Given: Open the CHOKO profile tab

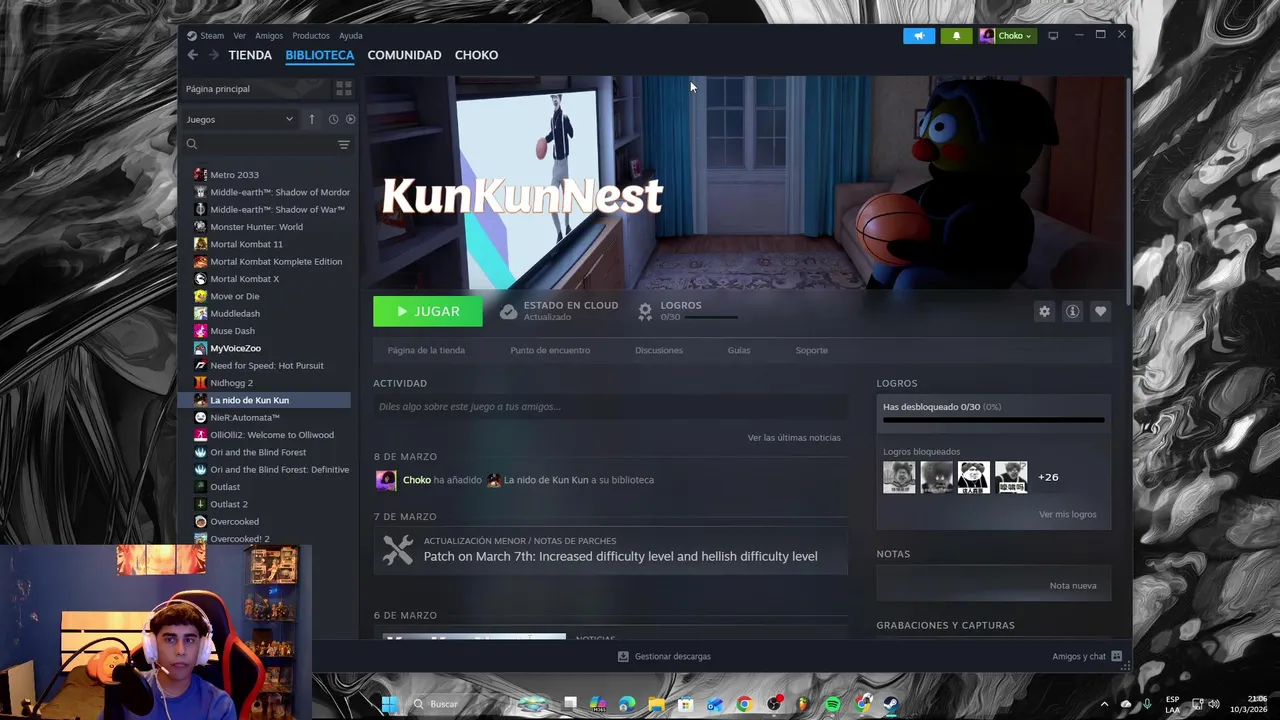Looking at the screenshot, I should [x=476, y=55].
